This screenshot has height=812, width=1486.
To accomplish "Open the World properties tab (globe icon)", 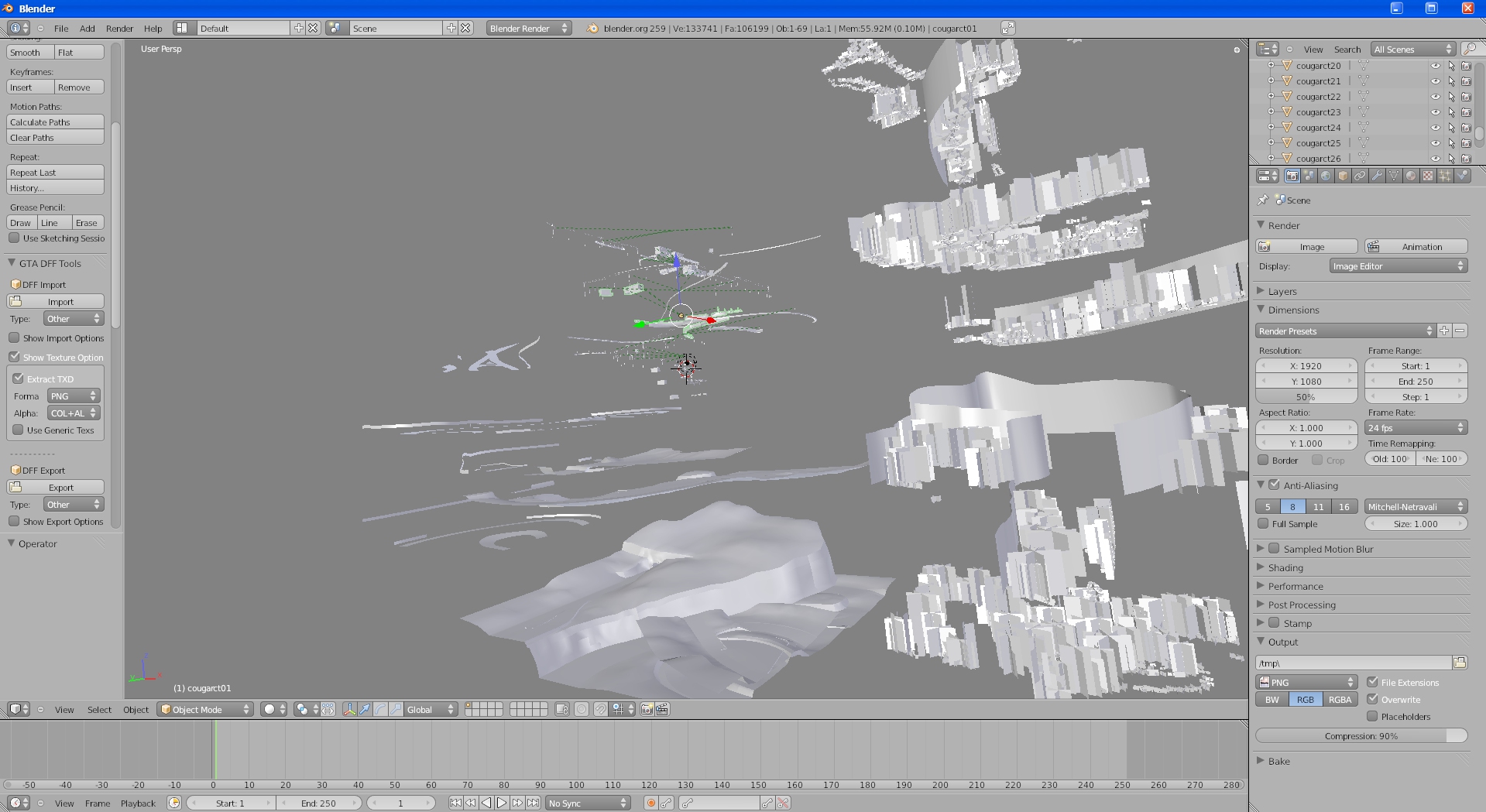I will click(1326, 176).
